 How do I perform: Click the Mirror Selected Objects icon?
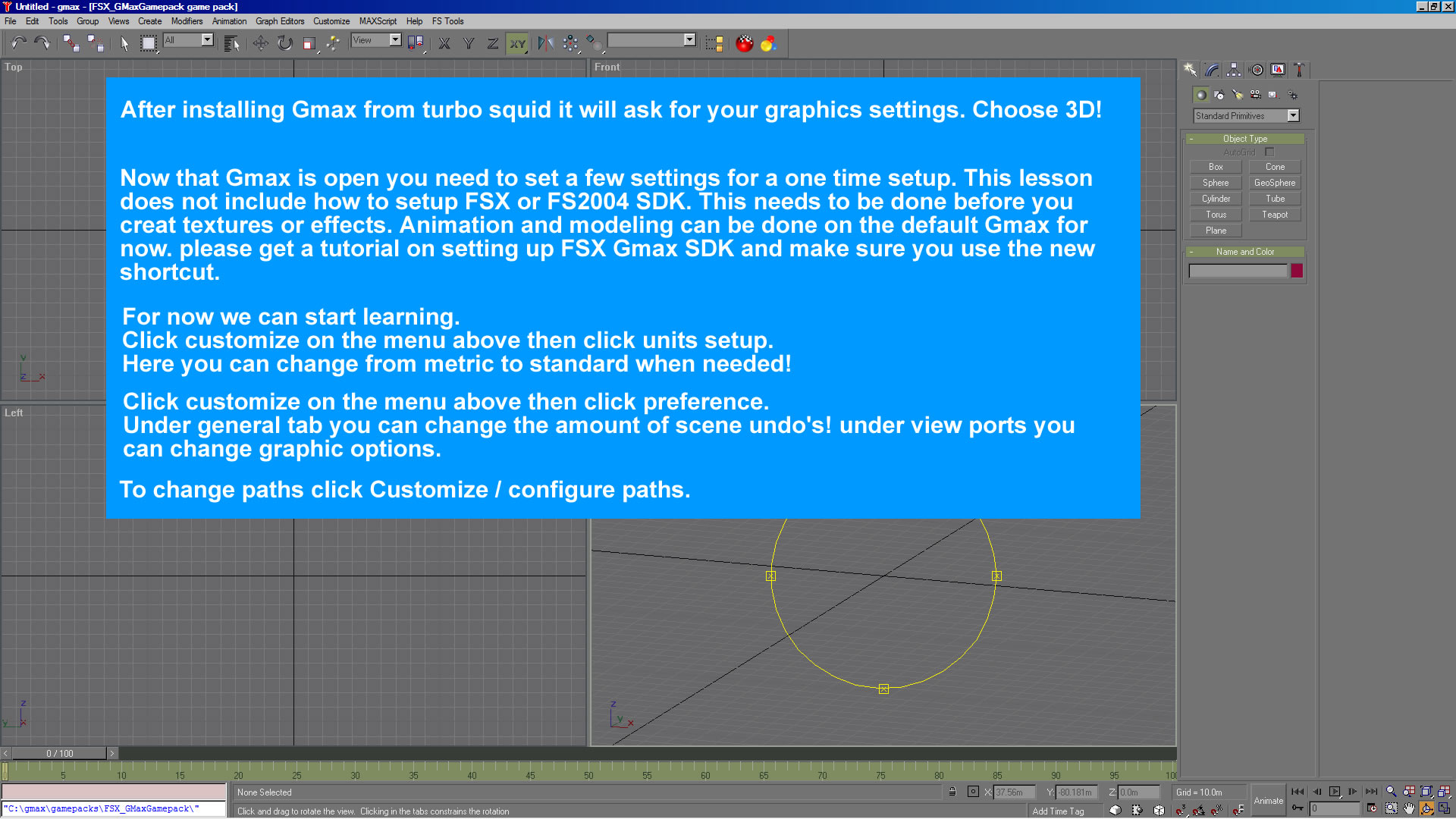(545, 43)
